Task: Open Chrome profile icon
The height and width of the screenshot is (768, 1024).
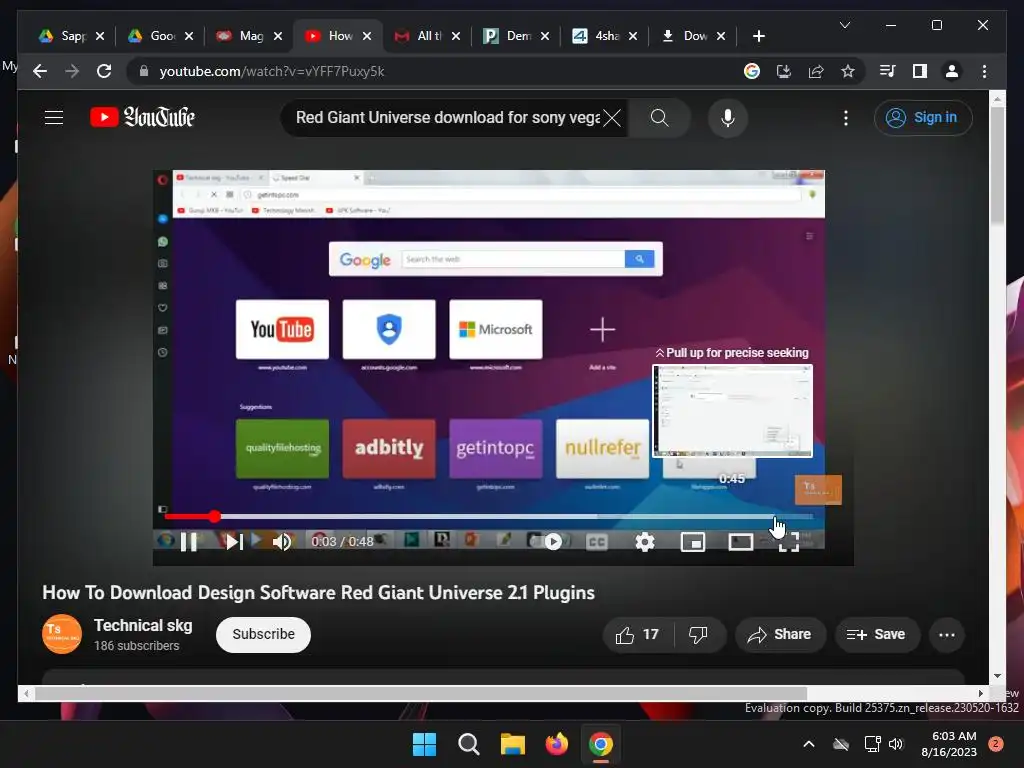Action: 952,71
